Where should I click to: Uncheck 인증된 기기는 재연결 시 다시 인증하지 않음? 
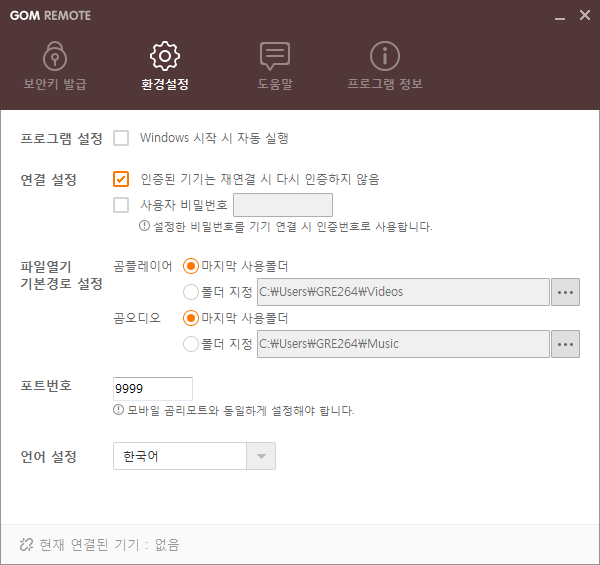click(121, 179)
